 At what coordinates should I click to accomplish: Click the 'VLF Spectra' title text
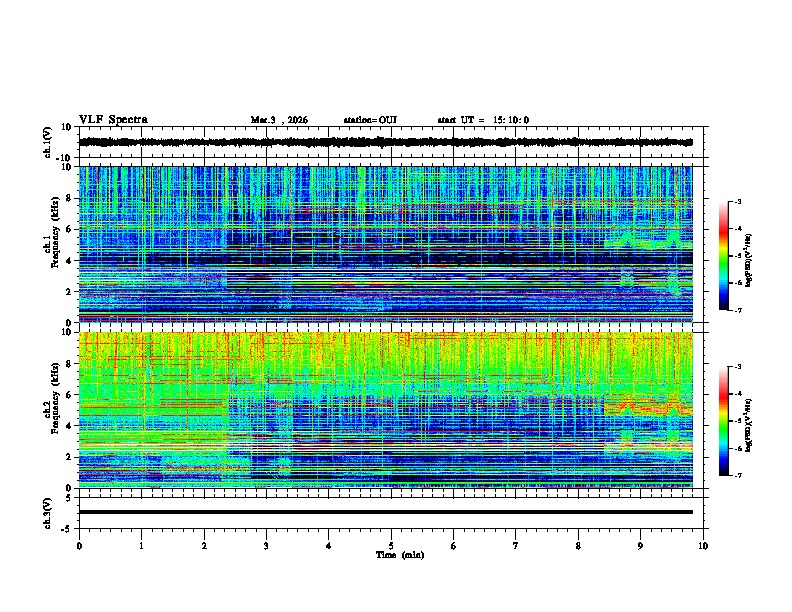point(113,120)
